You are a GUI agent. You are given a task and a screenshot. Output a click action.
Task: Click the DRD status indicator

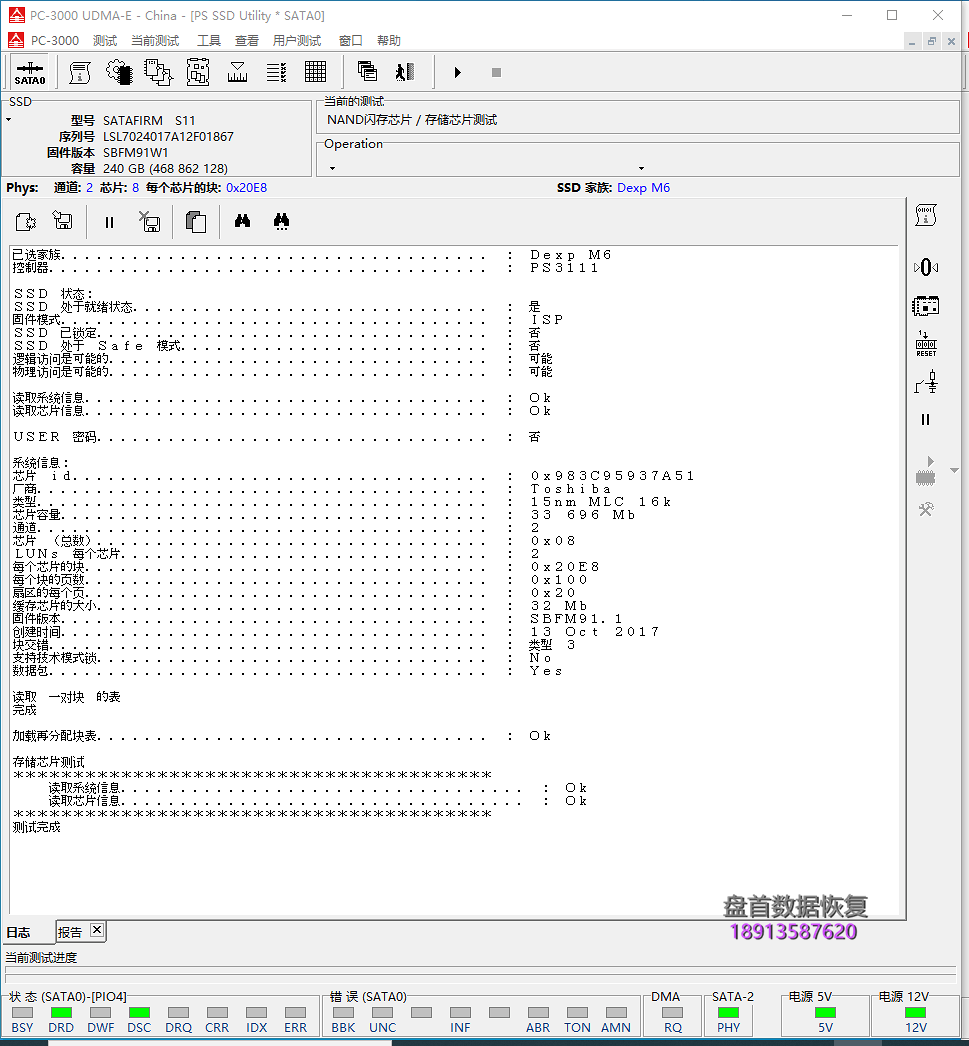(x=61, y=1013)
